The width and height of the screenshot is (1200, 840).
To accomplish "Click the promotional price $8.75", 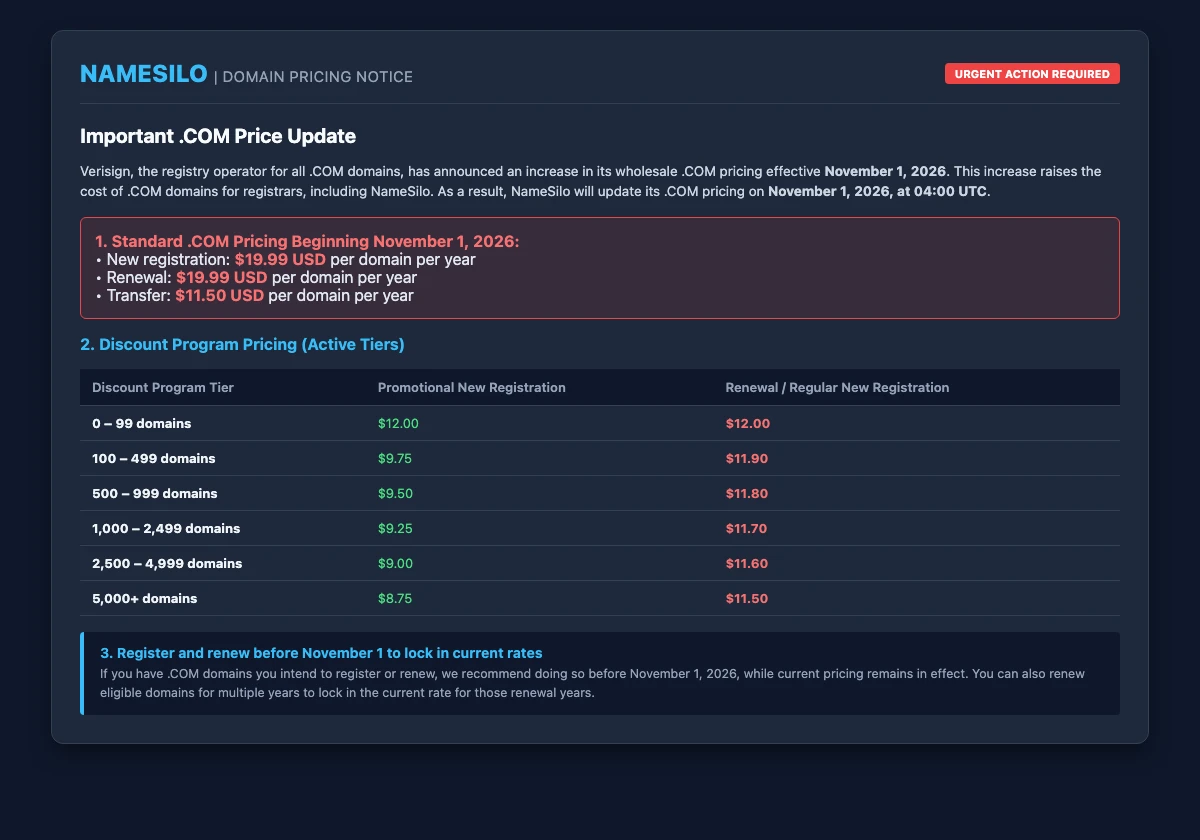I will (395, 599).
